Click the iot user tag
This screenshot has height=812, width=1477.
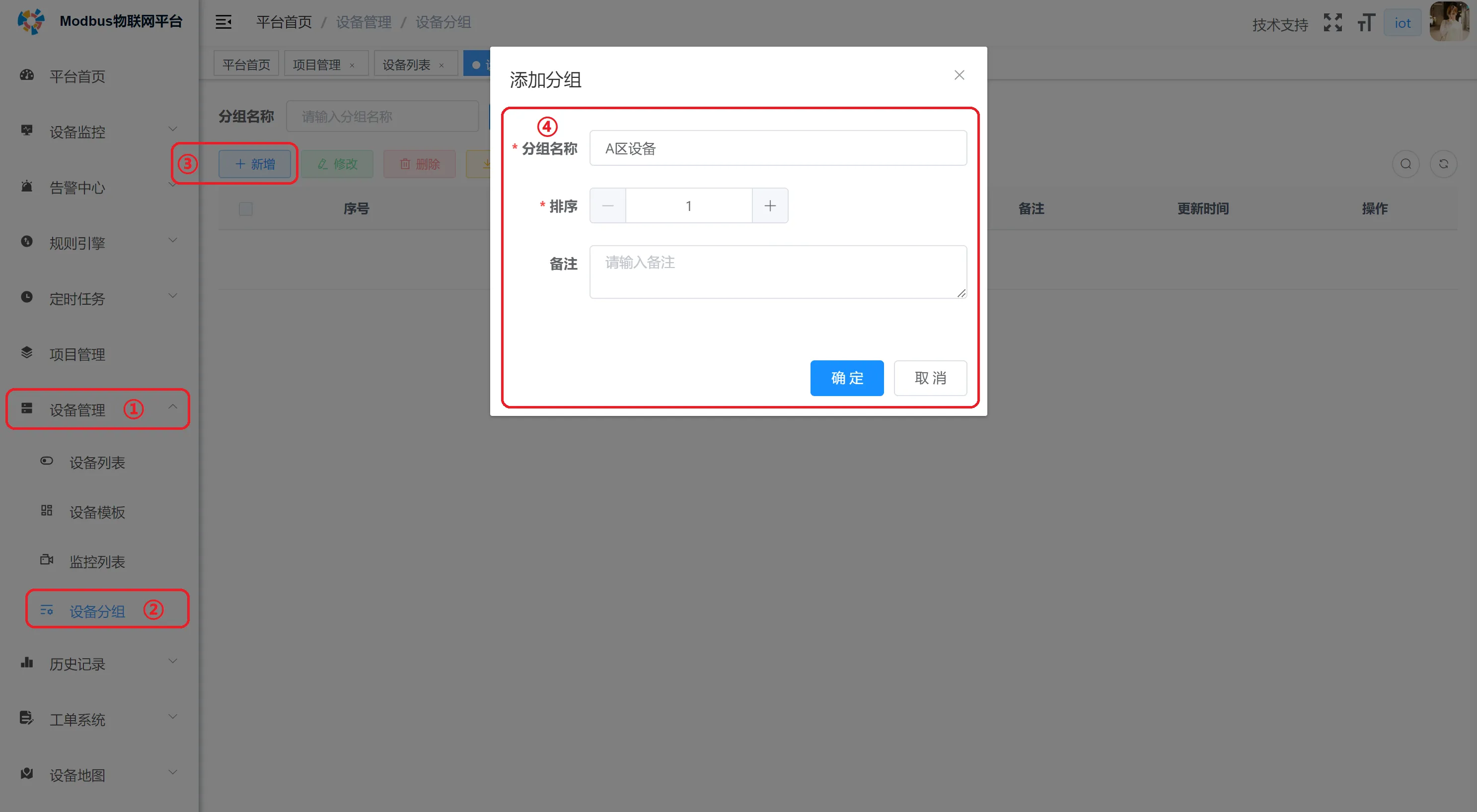click(1403, 23)
